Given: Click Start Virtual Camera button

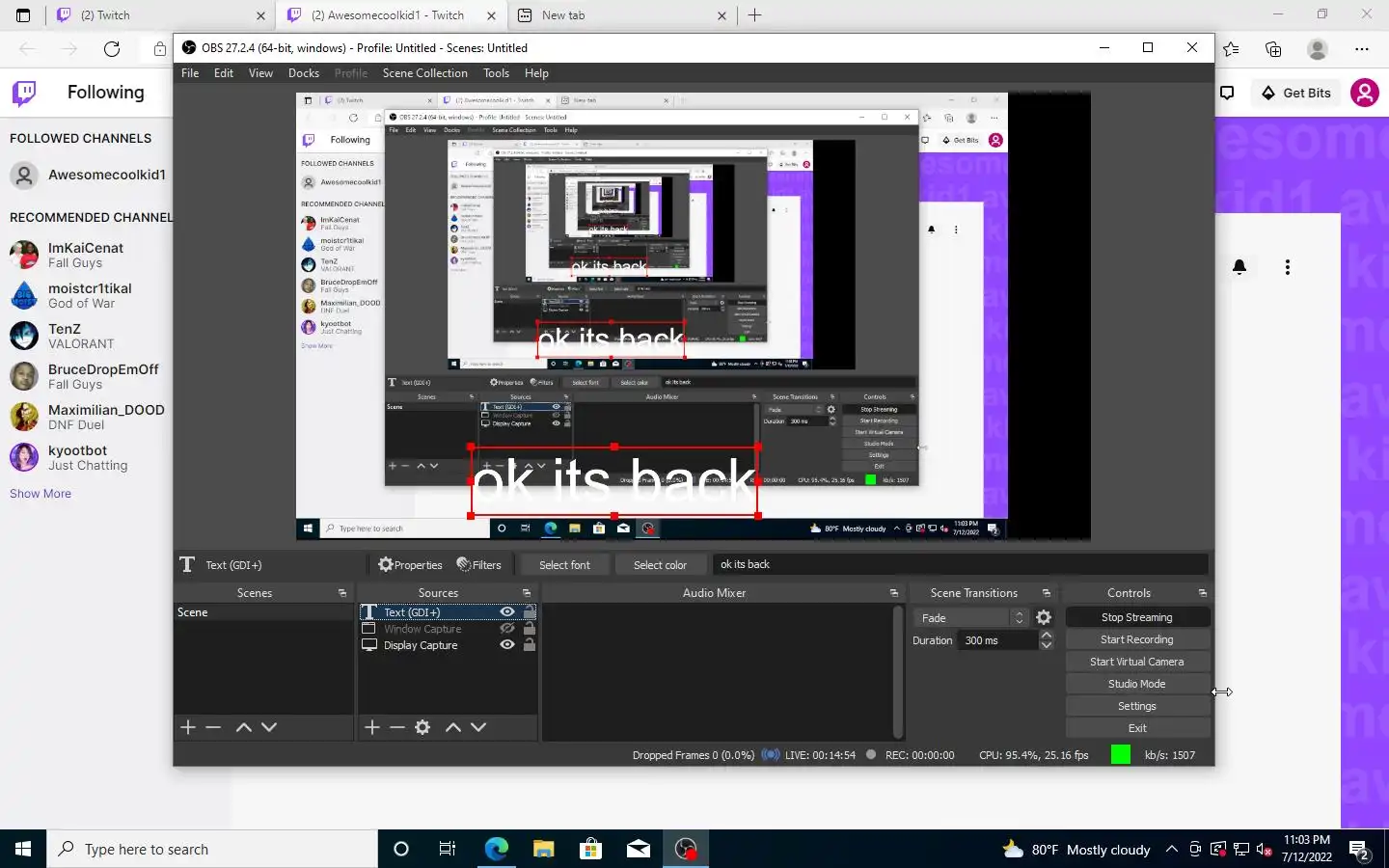Looking at the screenshot, I should pyautogui.click(x=1137, y=662).
